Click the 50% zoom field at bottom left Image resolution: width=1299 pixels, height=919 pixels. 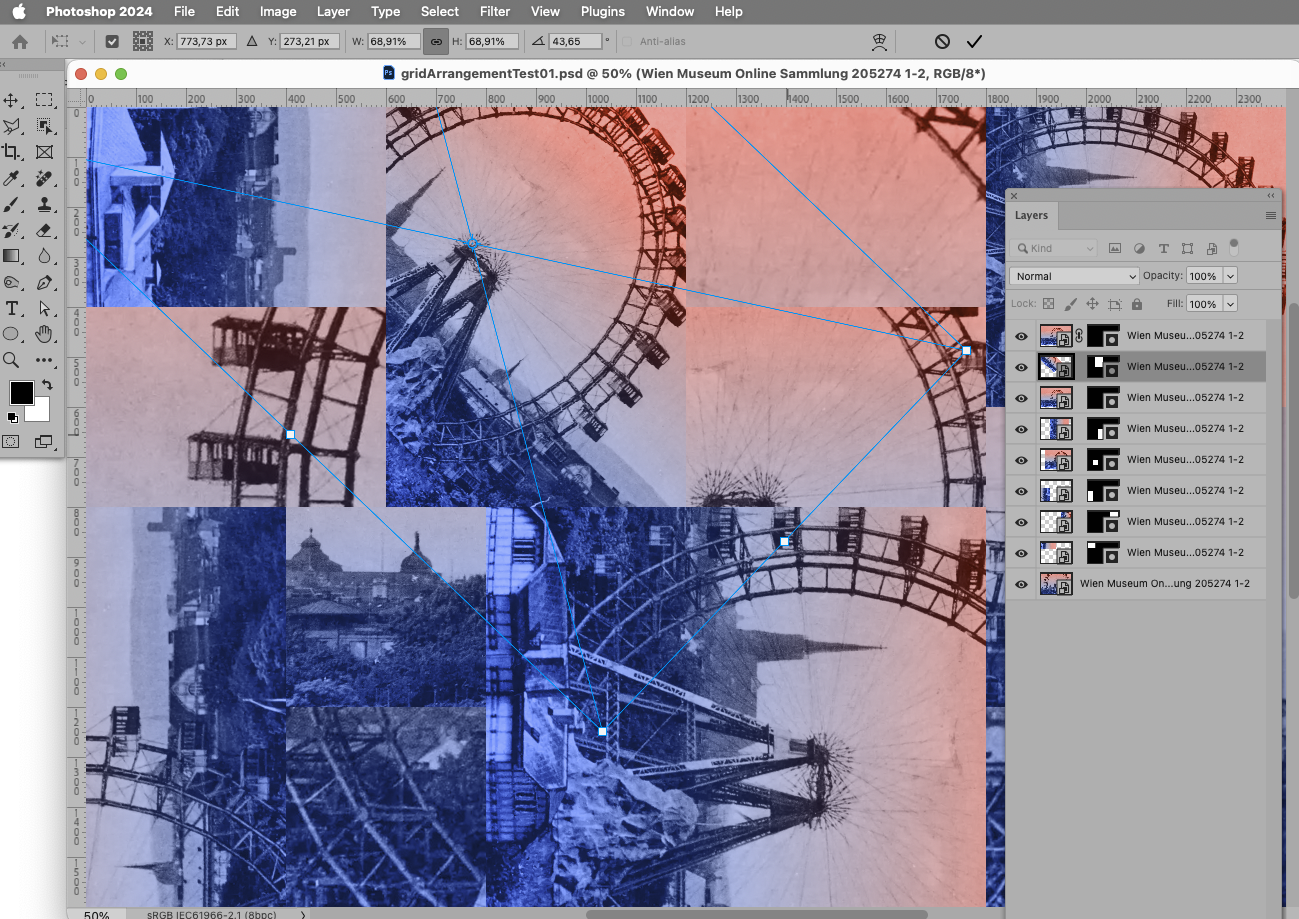tap(96, 913)
